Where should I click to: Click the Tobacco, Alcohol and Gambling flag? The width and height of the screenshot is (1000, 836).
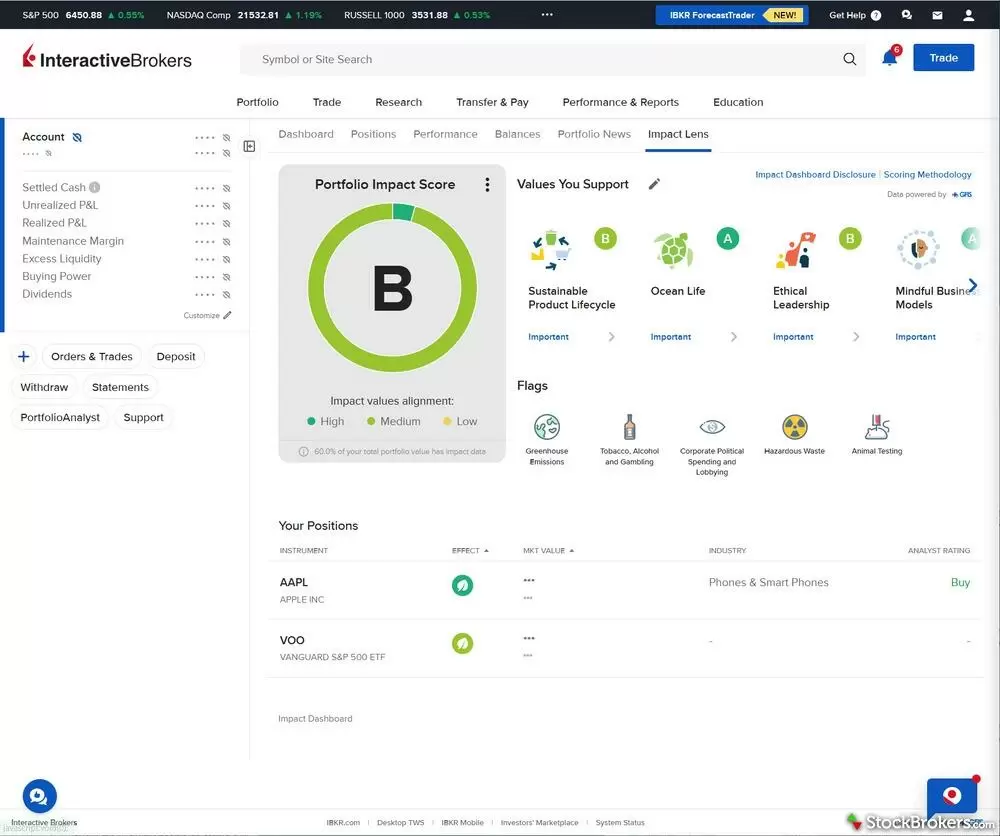tap(629, 427)
